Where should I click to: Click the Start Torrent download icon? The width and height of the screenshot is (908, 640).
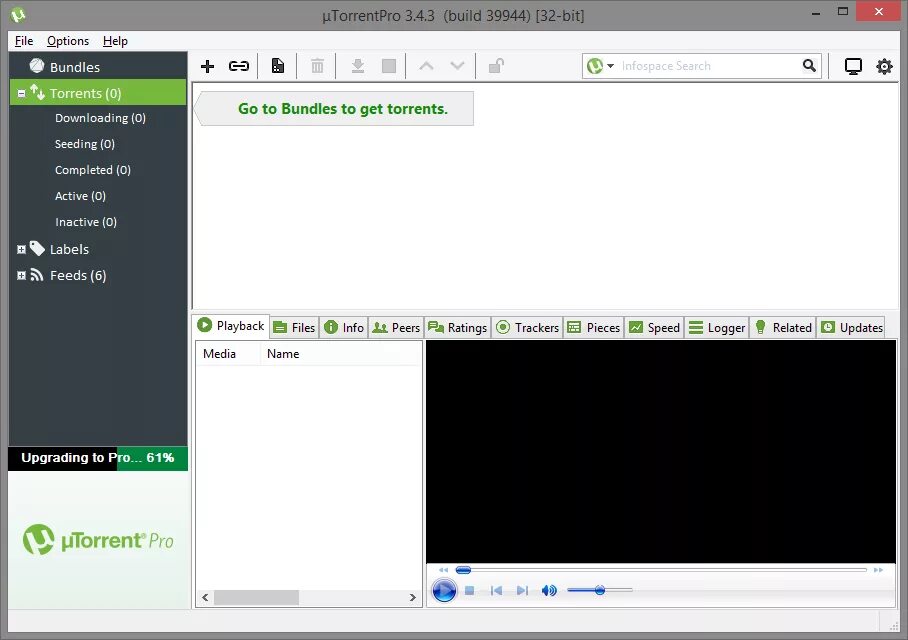coord(358,66)
